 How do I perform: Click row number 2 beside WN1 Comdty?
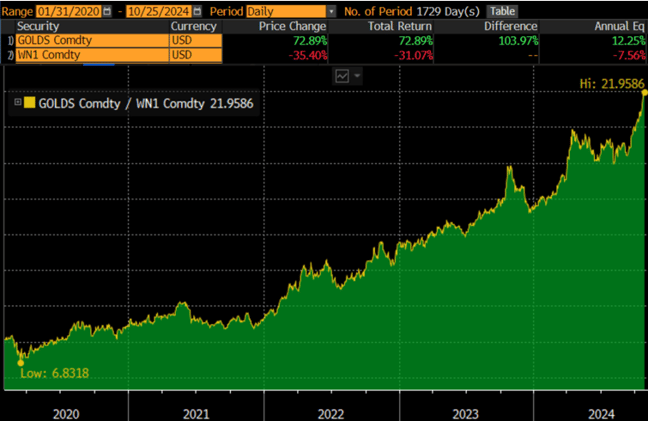[x=11, y=55]
